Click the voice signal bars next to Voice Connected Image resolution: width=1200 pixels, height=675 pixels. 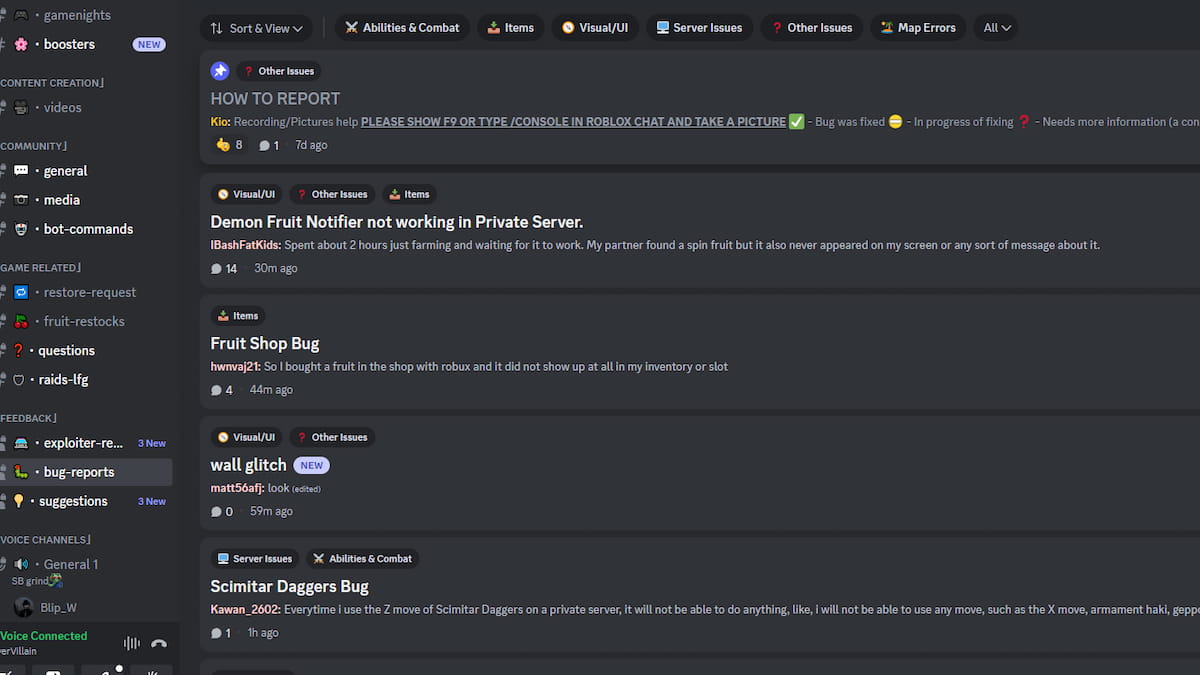pyautogui.click(x=131, y=644)
